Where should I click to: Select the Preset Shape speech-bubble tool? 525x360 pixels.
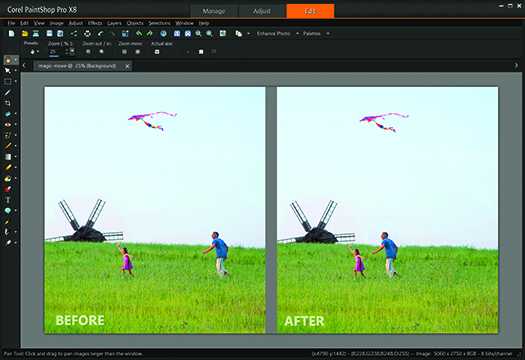[8, 211]
